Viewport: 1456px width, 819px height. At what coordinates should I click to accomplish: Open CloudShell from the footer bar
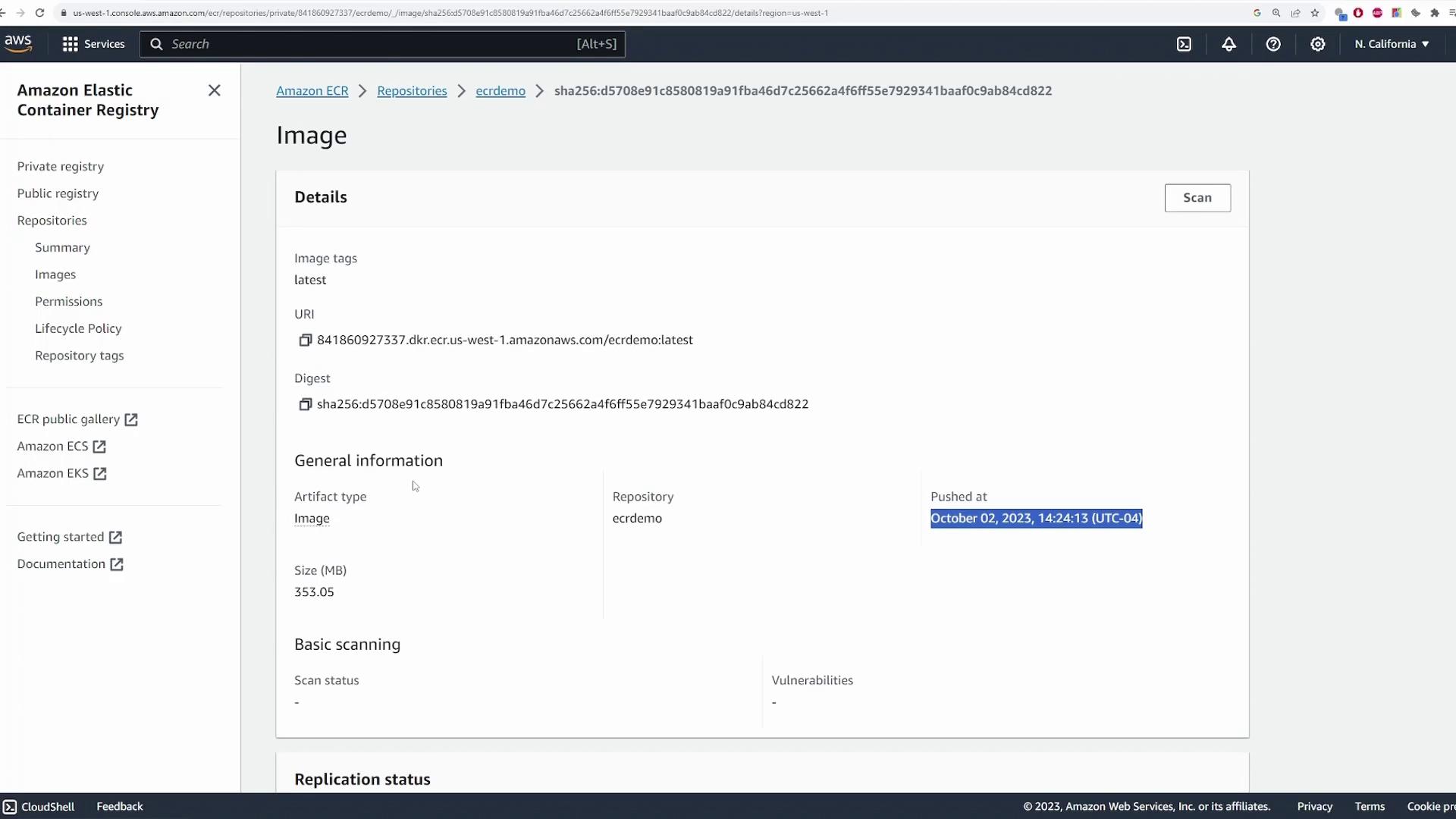click(x=39, y=807)
